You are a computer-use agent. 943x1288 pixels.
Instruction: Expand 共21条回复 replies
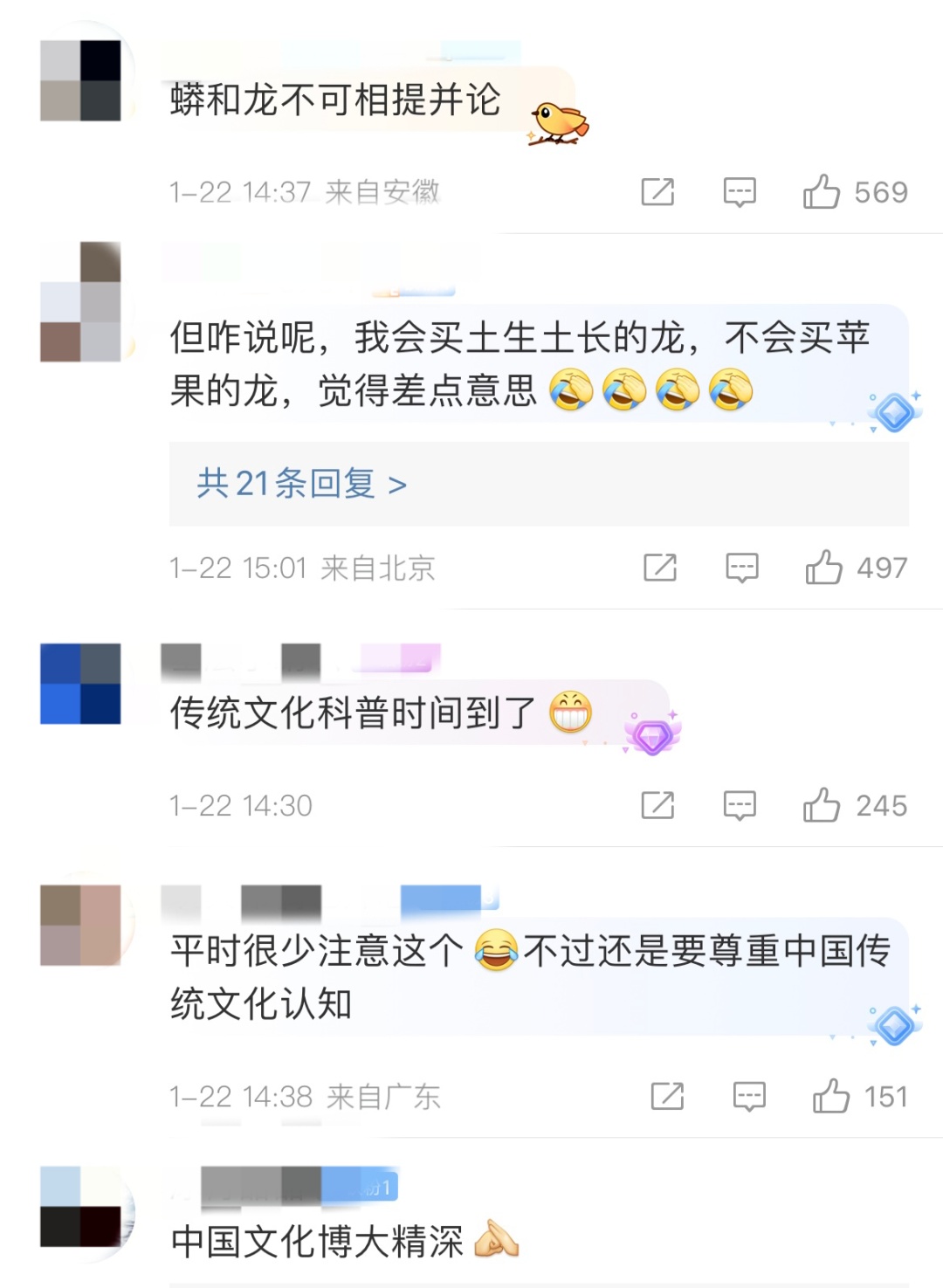(302, 483)
